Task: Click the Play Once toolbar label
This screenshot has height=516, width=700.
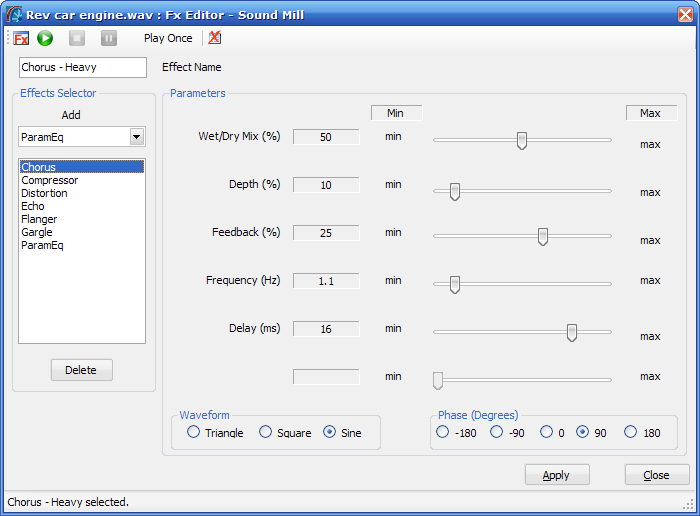Action: click(168, 38)
